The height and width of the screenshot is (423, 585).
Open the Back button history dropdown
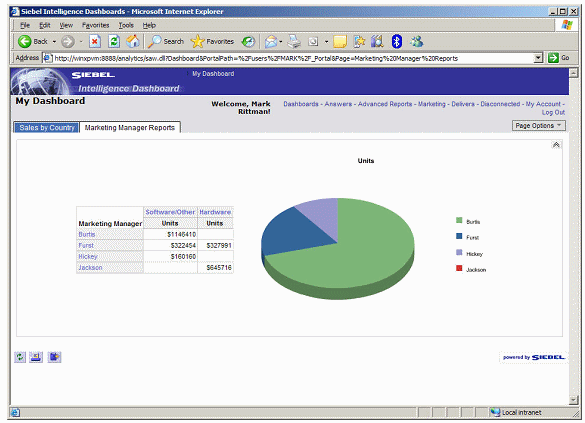pos(54,41)
